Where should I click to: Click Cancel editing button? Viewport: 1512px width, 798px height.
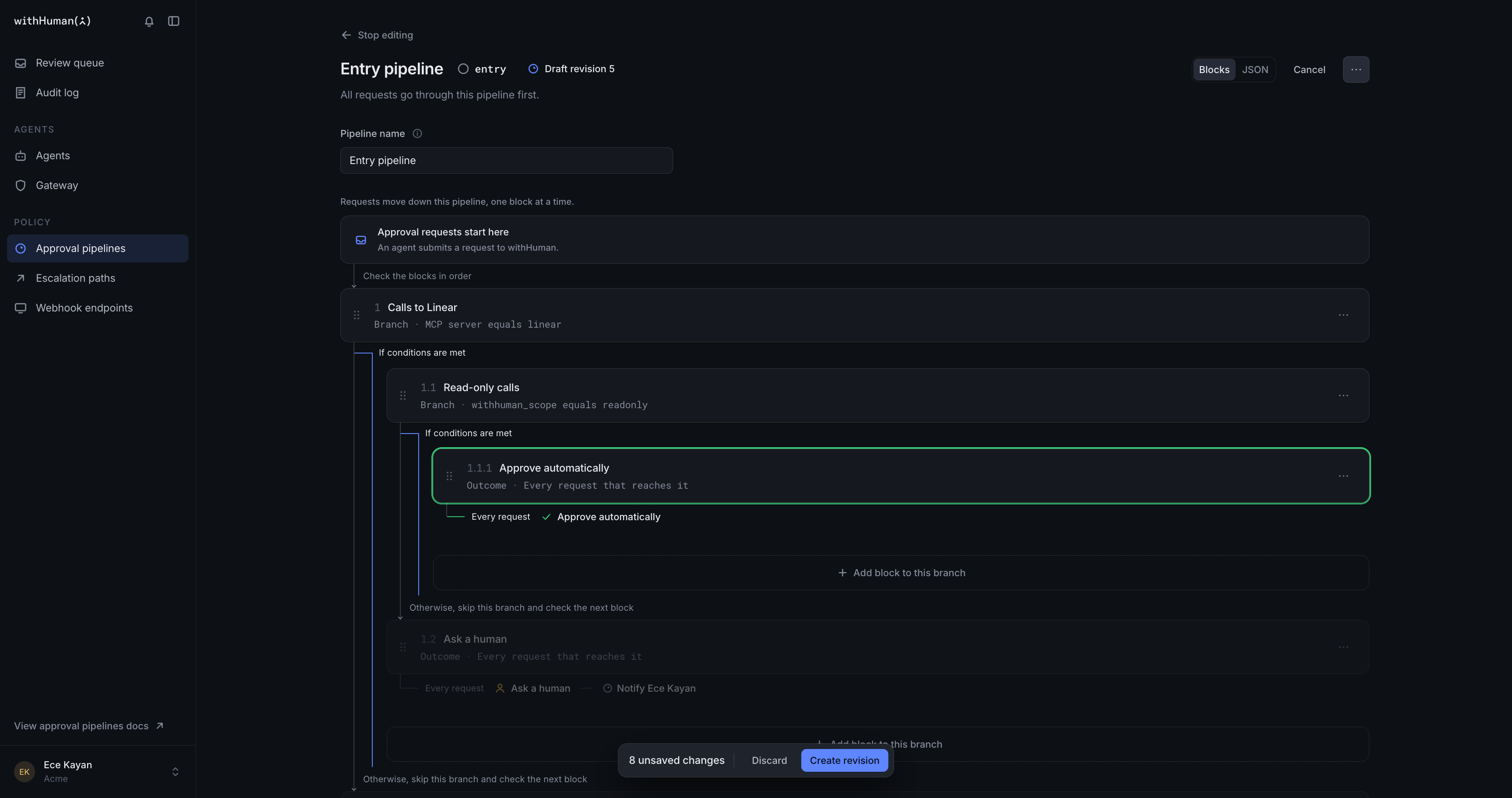[1309, 69]
